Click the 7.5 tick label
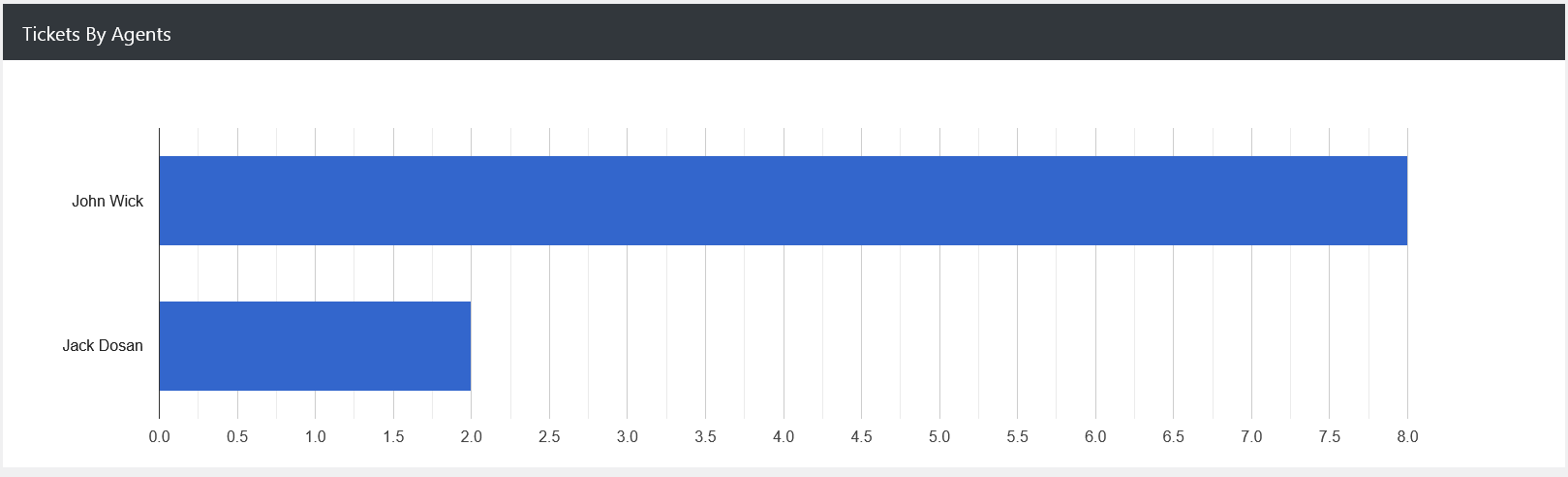Image resolution: width=1568 pixels, height=477 pixels. coord(1330,436)
